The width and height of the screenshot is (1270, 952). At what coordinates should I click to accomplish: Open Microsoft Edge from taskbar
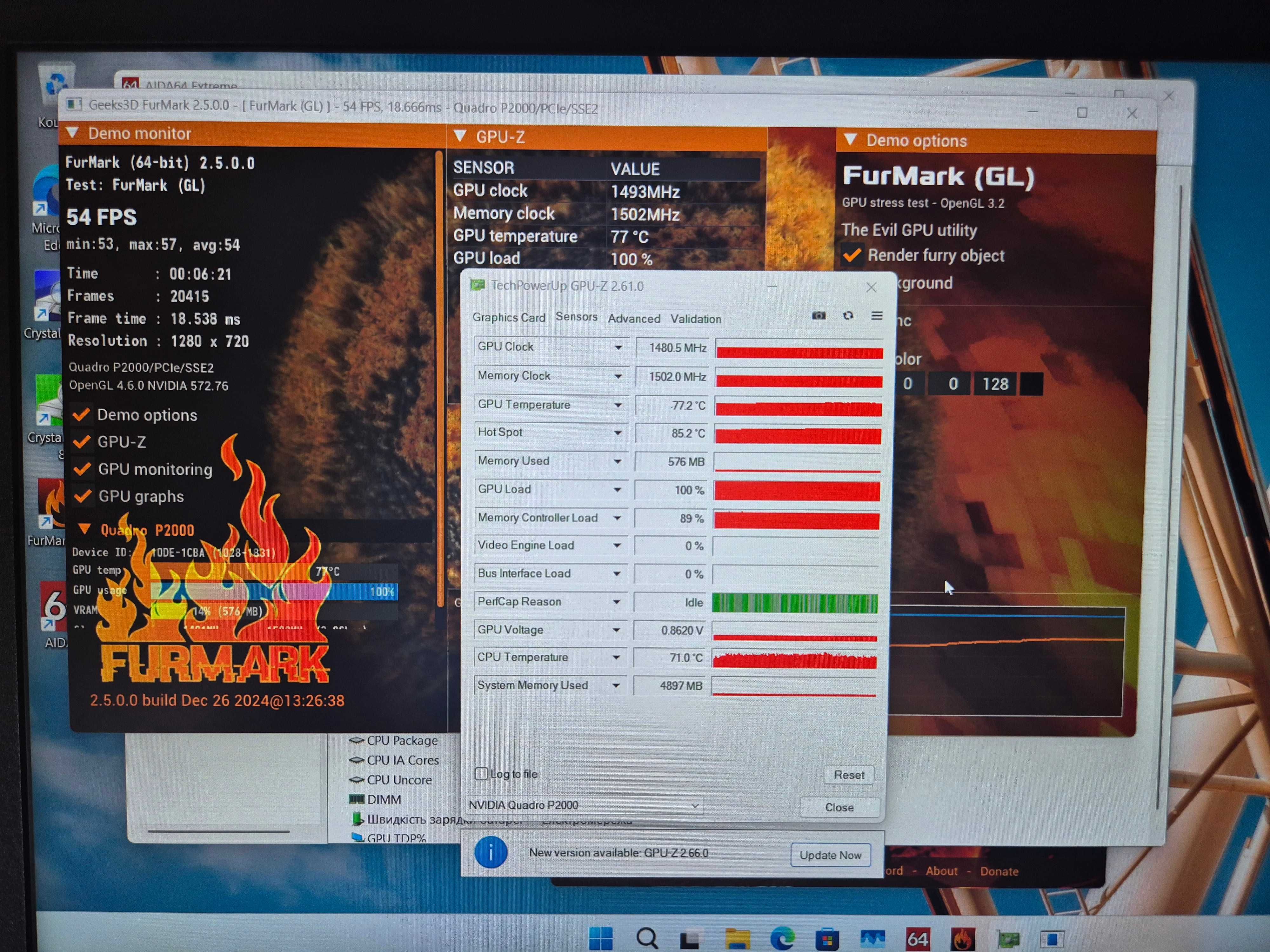tap(782, 939)
